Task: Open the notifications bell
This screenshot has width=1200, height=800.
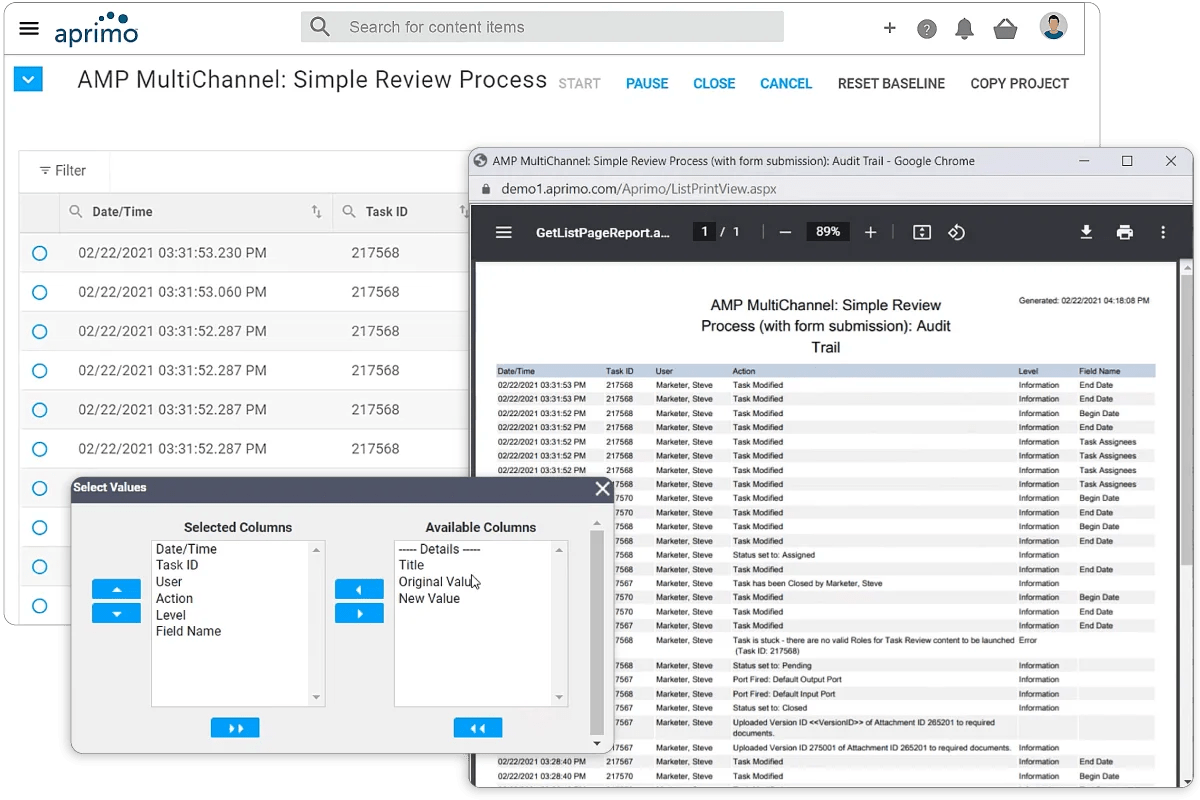Action: click(964, 29)
